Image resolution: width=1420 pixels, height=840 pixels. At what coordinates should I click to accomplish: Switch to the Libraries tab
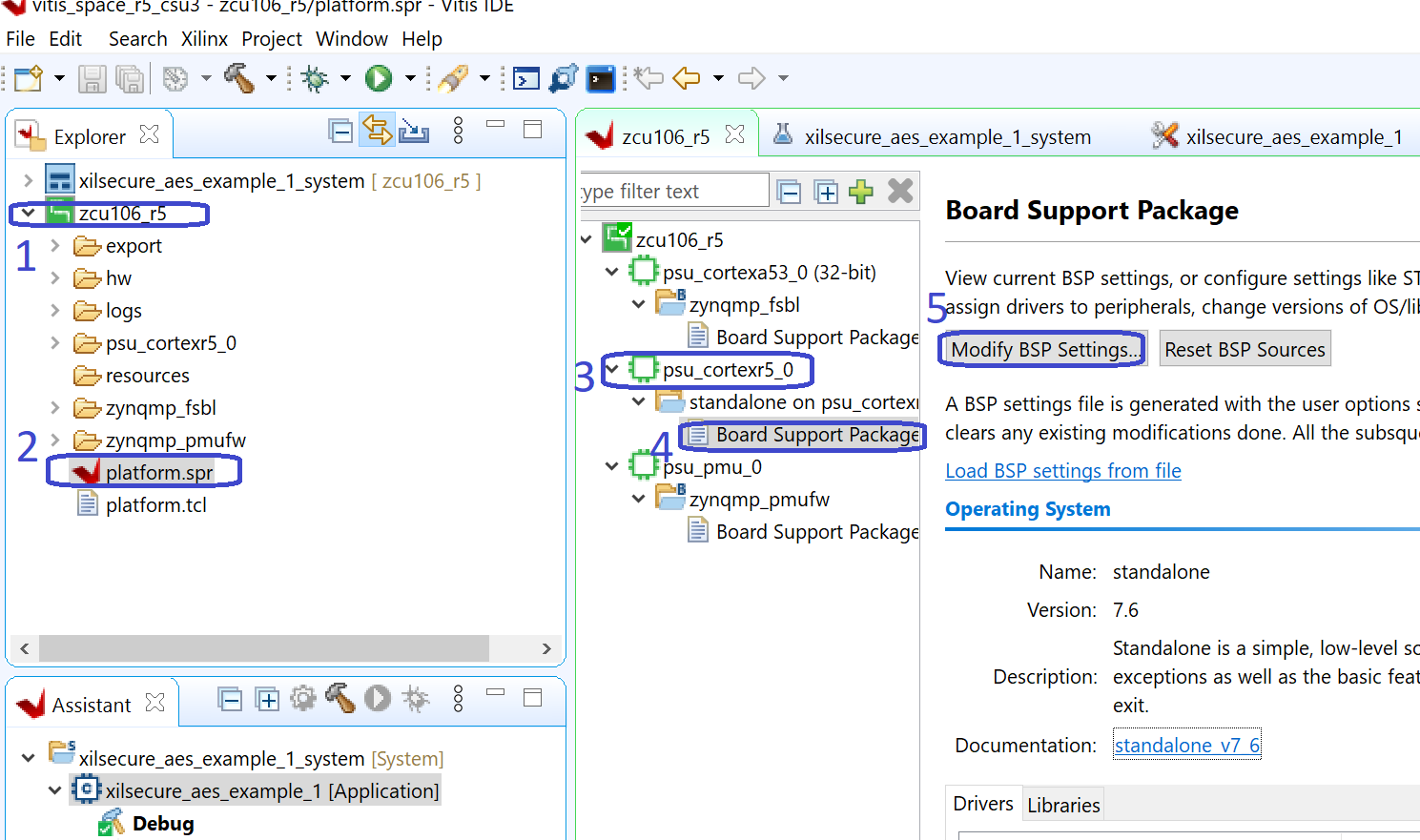(1063, 806)
